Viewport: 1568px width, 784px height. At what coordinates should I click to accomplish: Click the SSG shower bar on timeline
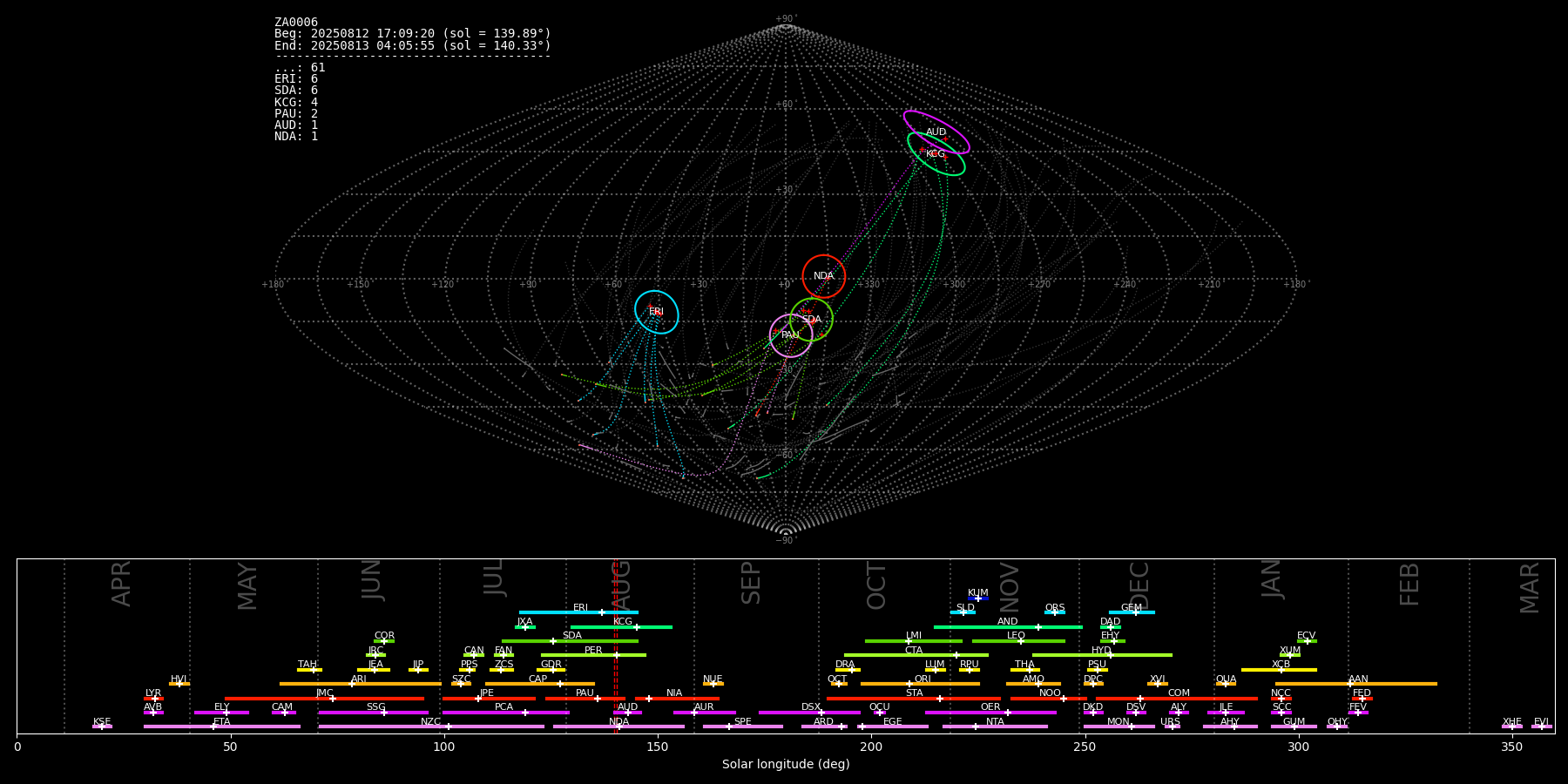pos(374,713)
